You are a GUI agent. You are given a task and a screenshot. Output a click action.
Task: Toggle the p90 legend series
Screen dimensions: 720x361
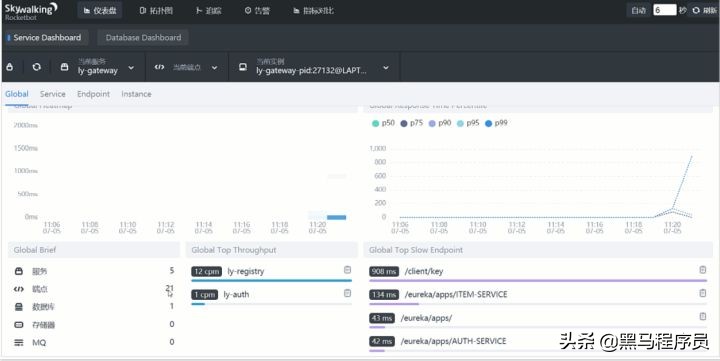pos(439,123)
